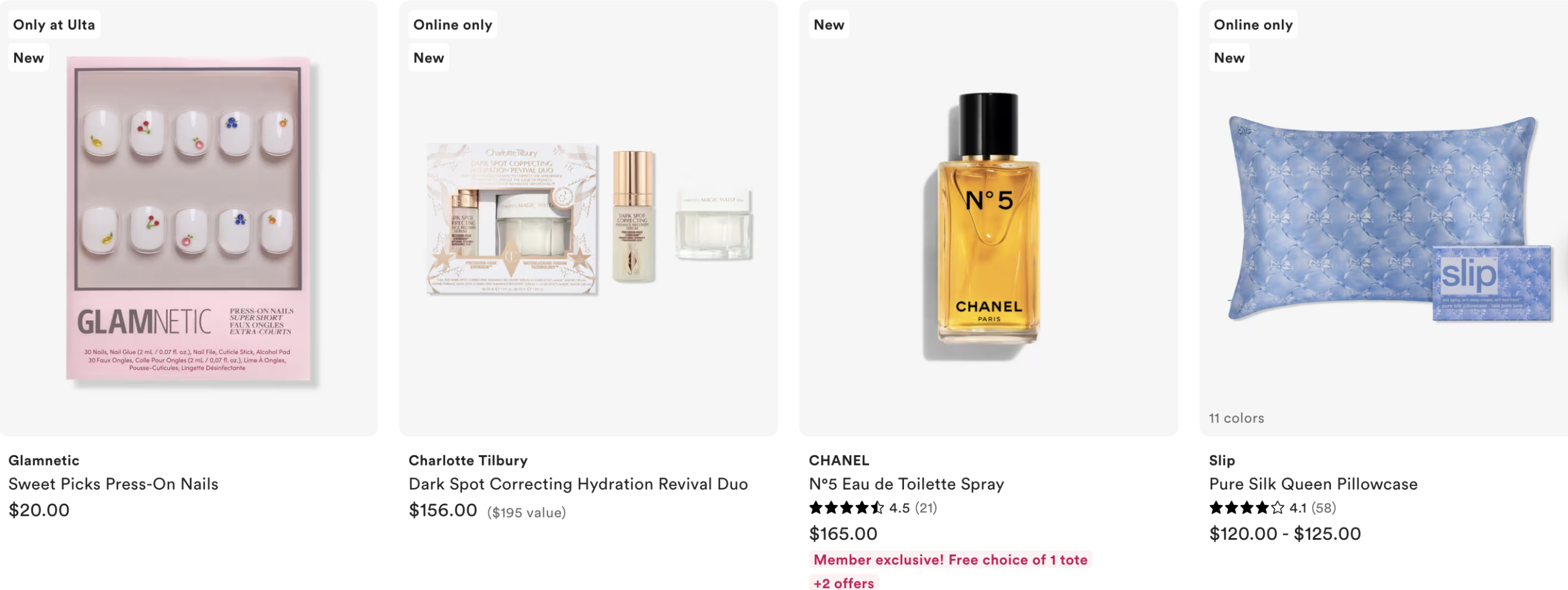Click the Chanel 4.5 star rating
This screenshot has width=1568, height=590.
point(873,508)
